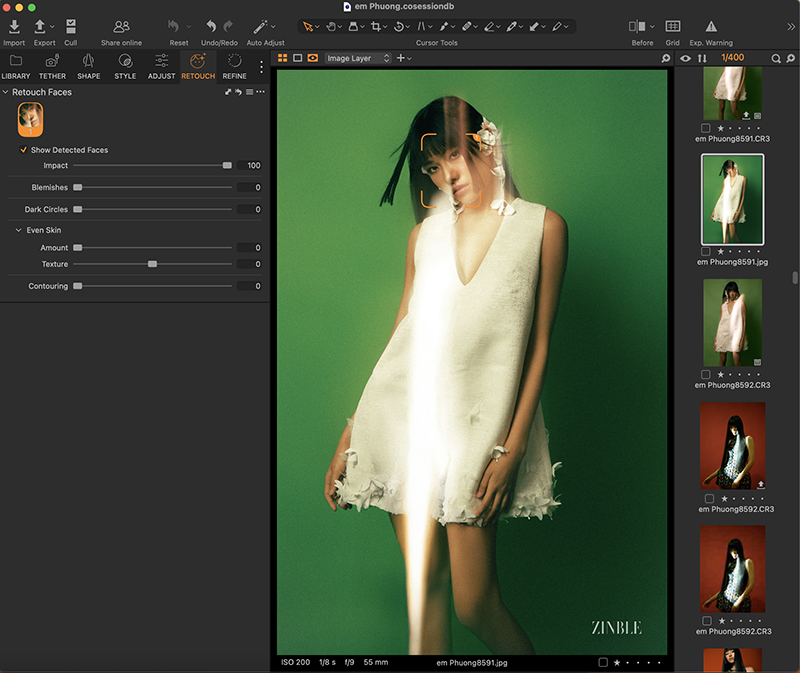800x673 pixels.
Task: Click the Import icon in the toolbar
Action: [14, 27]
